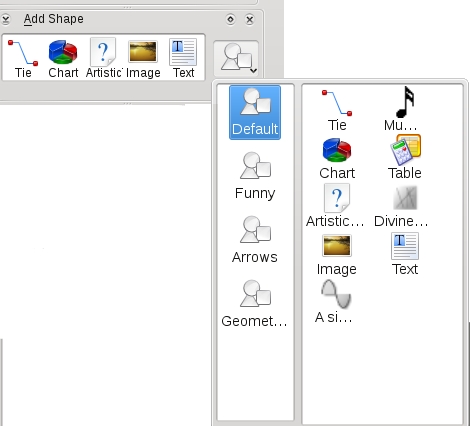Collapse the Add Shape docker with the chevron
Screen dimensions: 470x426
point(5,19)
